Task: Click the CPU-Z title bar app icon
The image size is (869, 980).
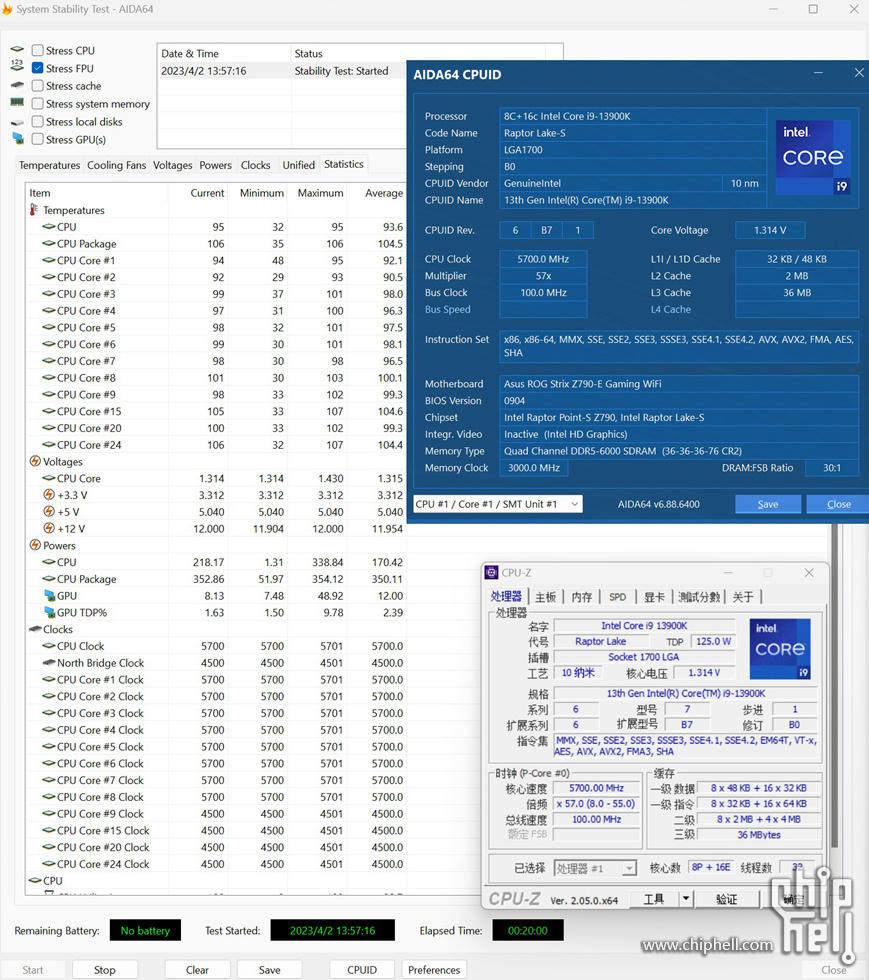Action: tap(491, 573)
